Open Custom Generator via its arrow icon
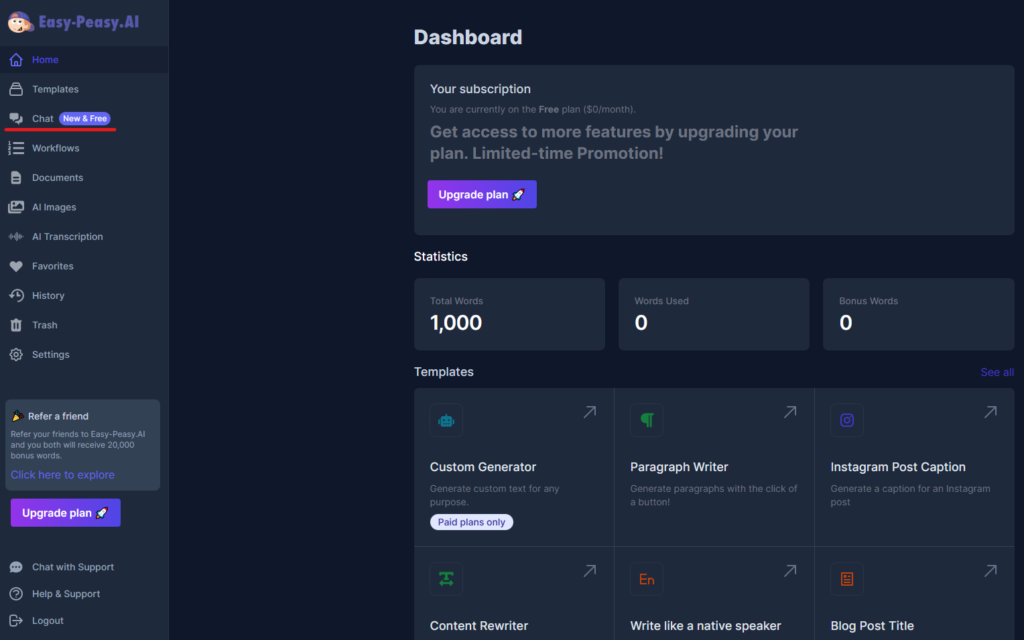The image size is (1024, 640). pos(590,412)
